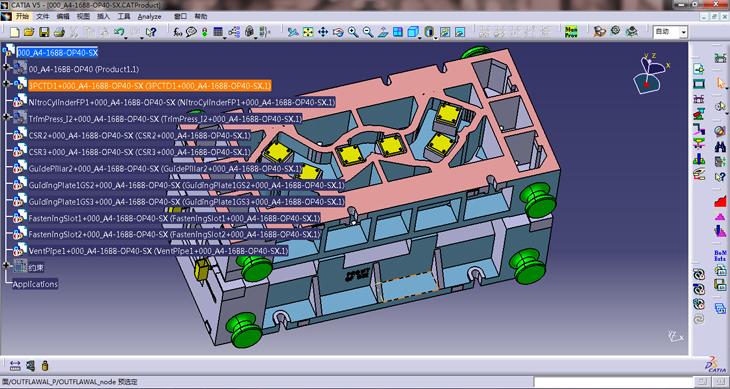This screenshot has height=389, width=730.
Task: Open the Analyze menu
Action: (x=149, y=16)
